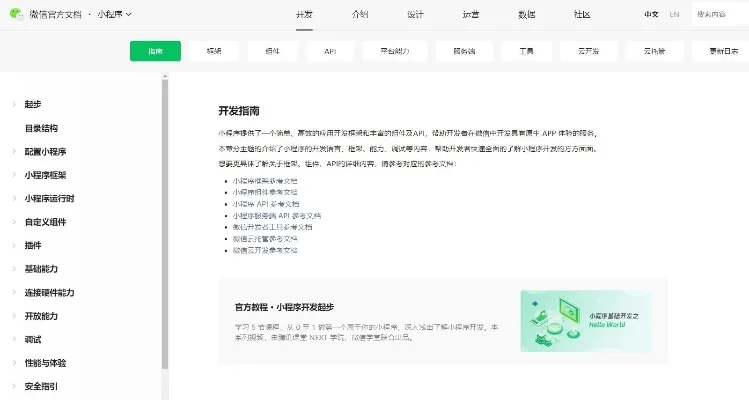Open the 数据 top tab

point(526,14)
